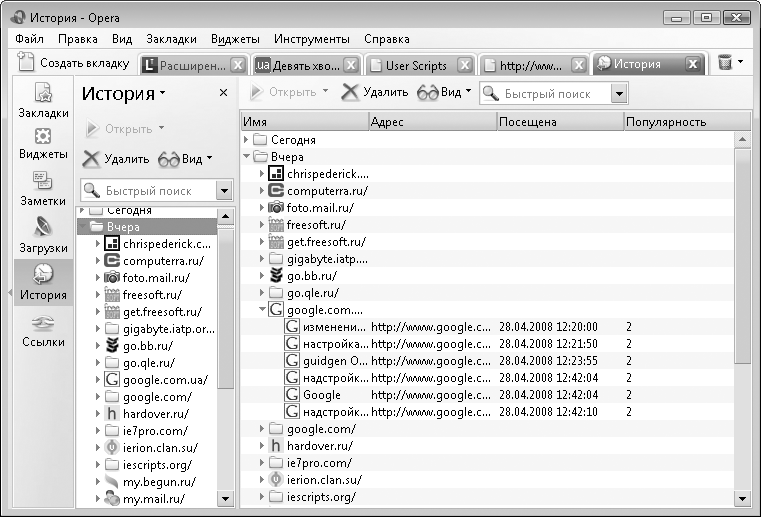Close the User Scripts tab
Screen dimensions: 761x517
coord(464,65)
